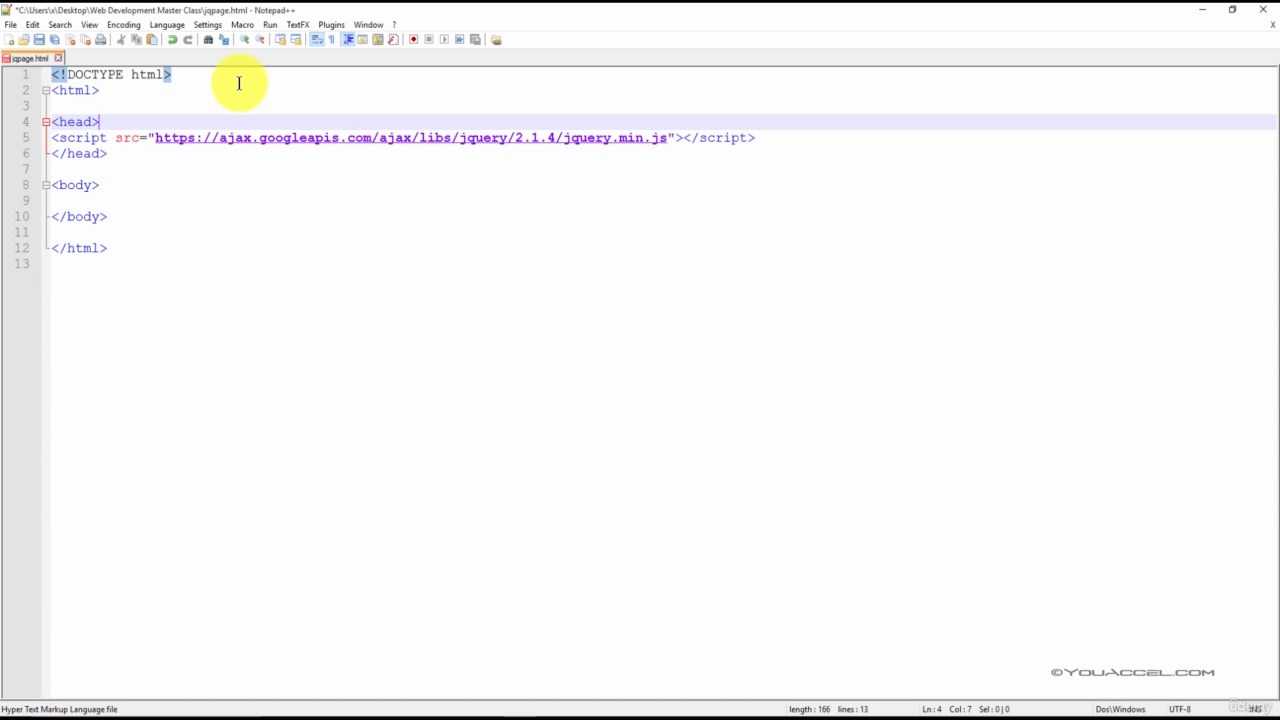Collapse the head tag fold on line 4
The image size is (1280, 720).
coord(46,122)
